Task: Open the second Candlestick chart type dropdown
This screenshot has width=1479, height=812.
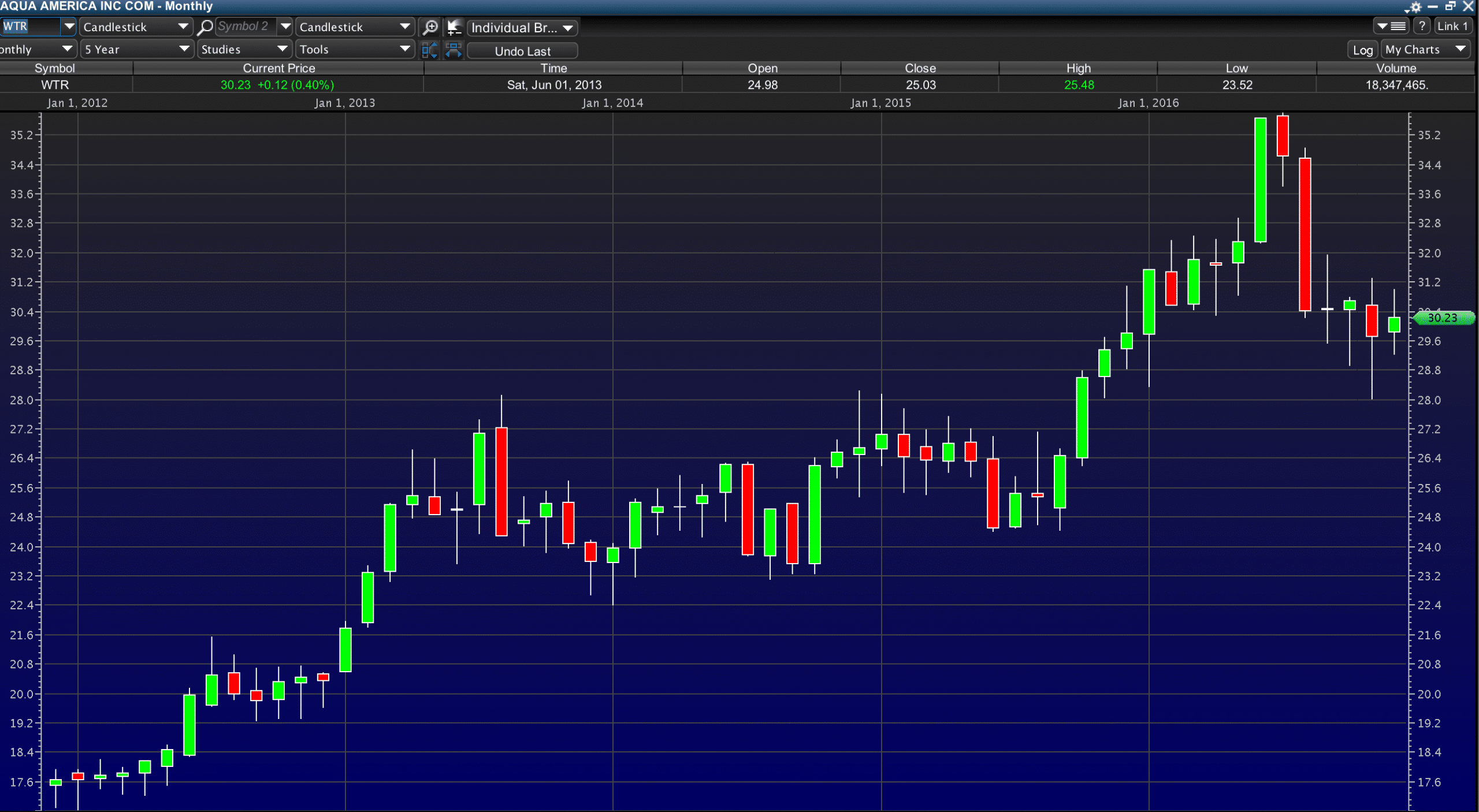Action: point(355,27)
